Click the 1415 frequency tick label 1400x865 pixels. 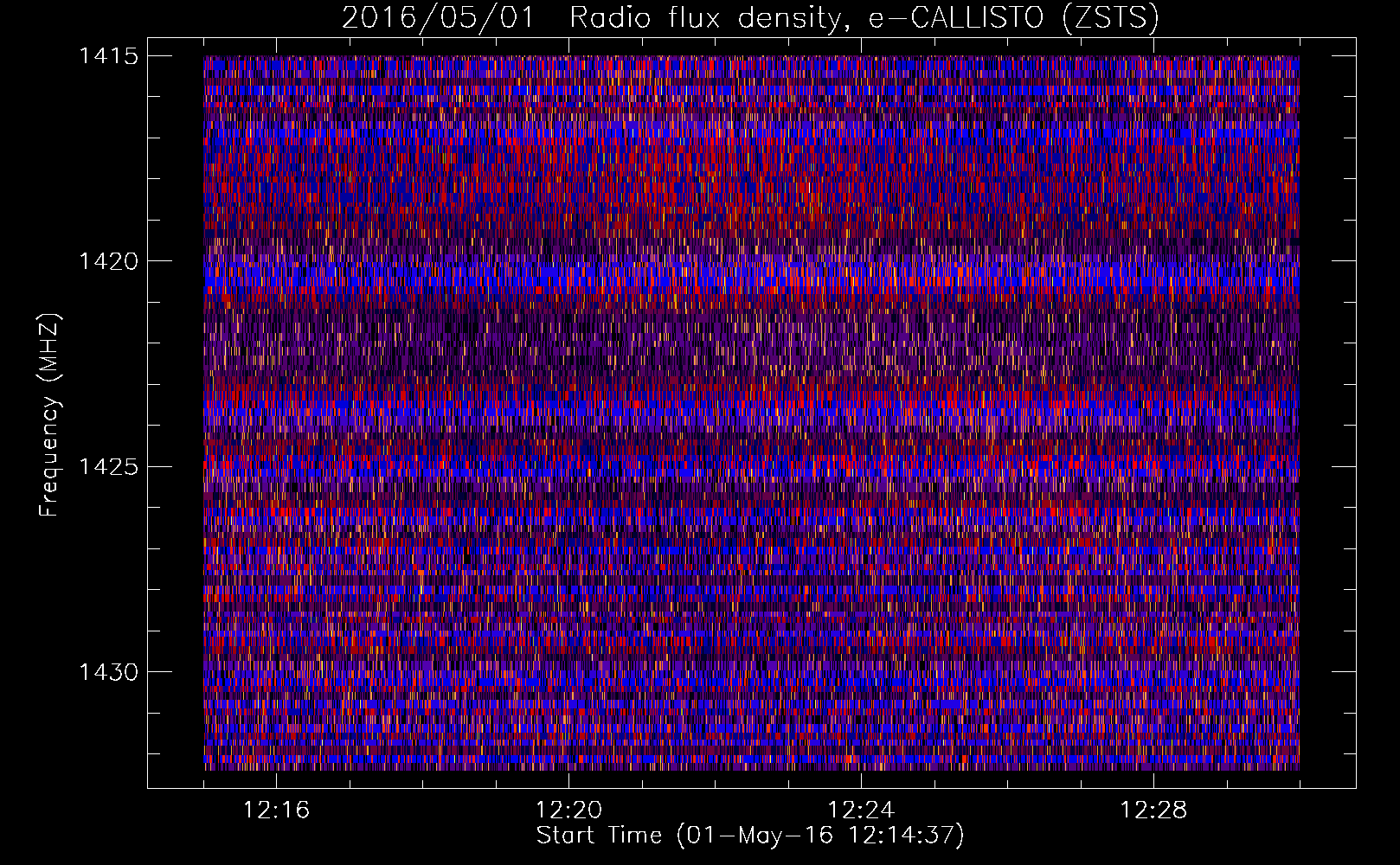coord(108,56)
